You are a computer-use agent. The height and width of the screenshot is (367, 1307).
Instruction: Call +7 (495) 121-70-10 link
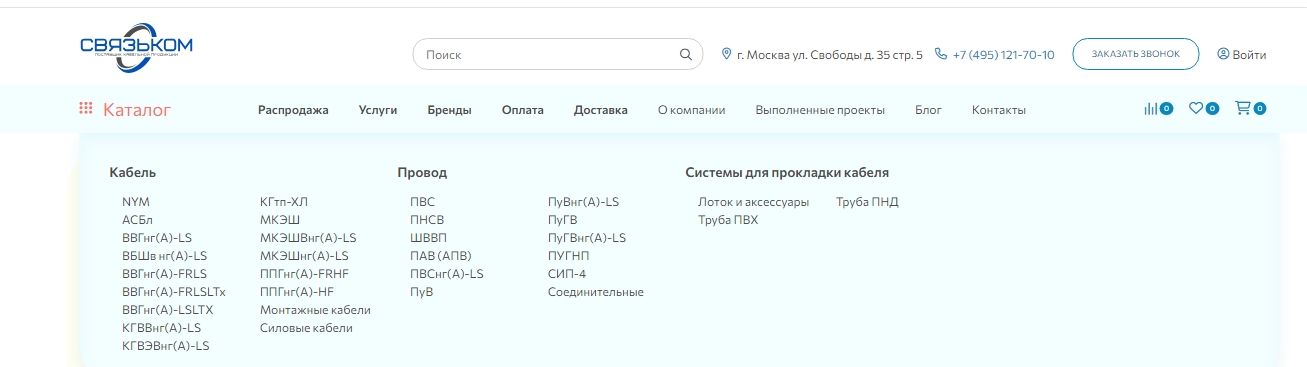pos(1003,55)
